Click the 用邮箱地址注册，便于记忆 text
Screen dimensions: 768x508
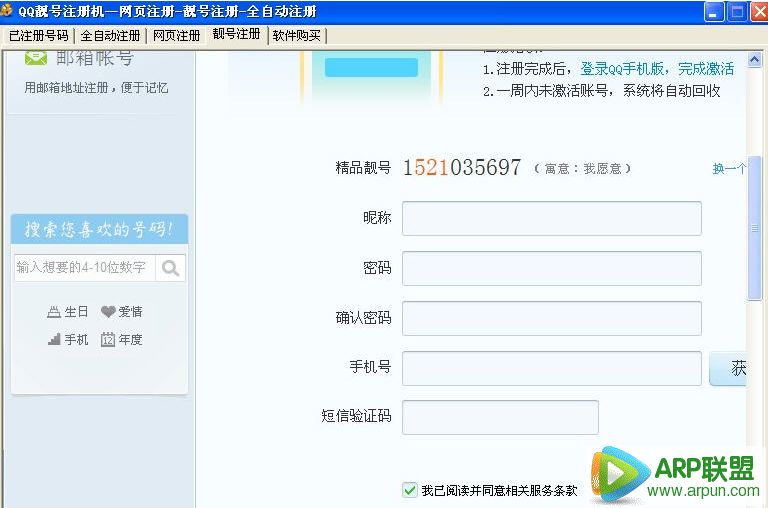click(96, 88)
